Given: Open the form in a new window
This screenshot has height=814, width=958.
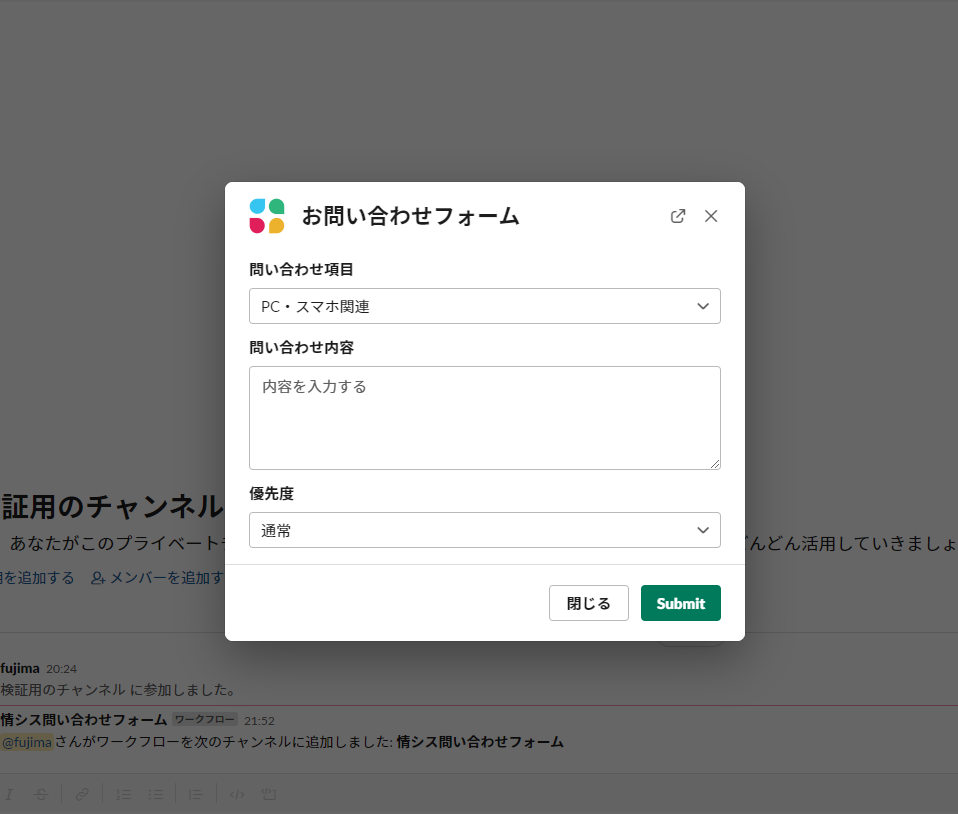Looking at the screenshot, I should pyautogui.click(x=678, y=215).
